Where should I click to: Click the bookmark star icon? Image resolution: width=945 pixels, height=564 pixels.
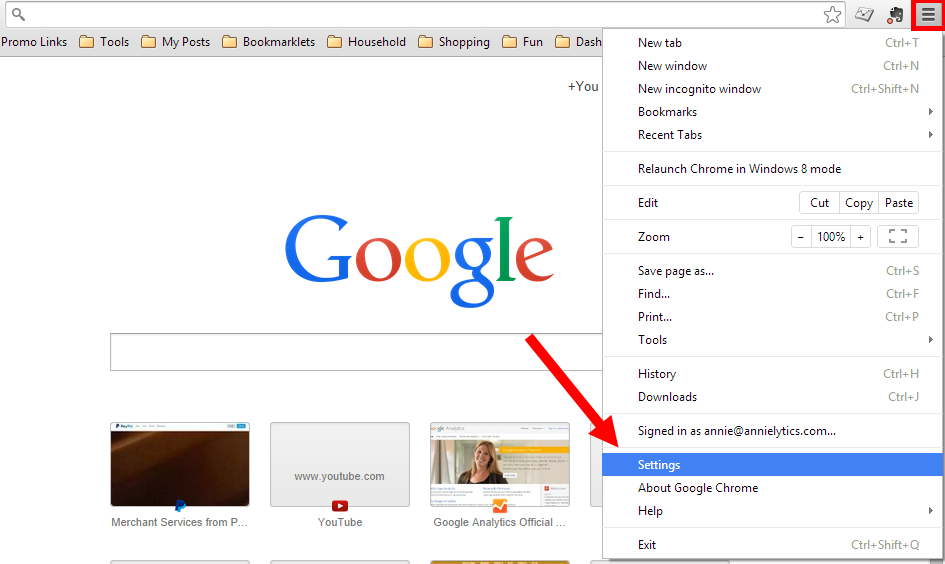click(x=832, y=14)
